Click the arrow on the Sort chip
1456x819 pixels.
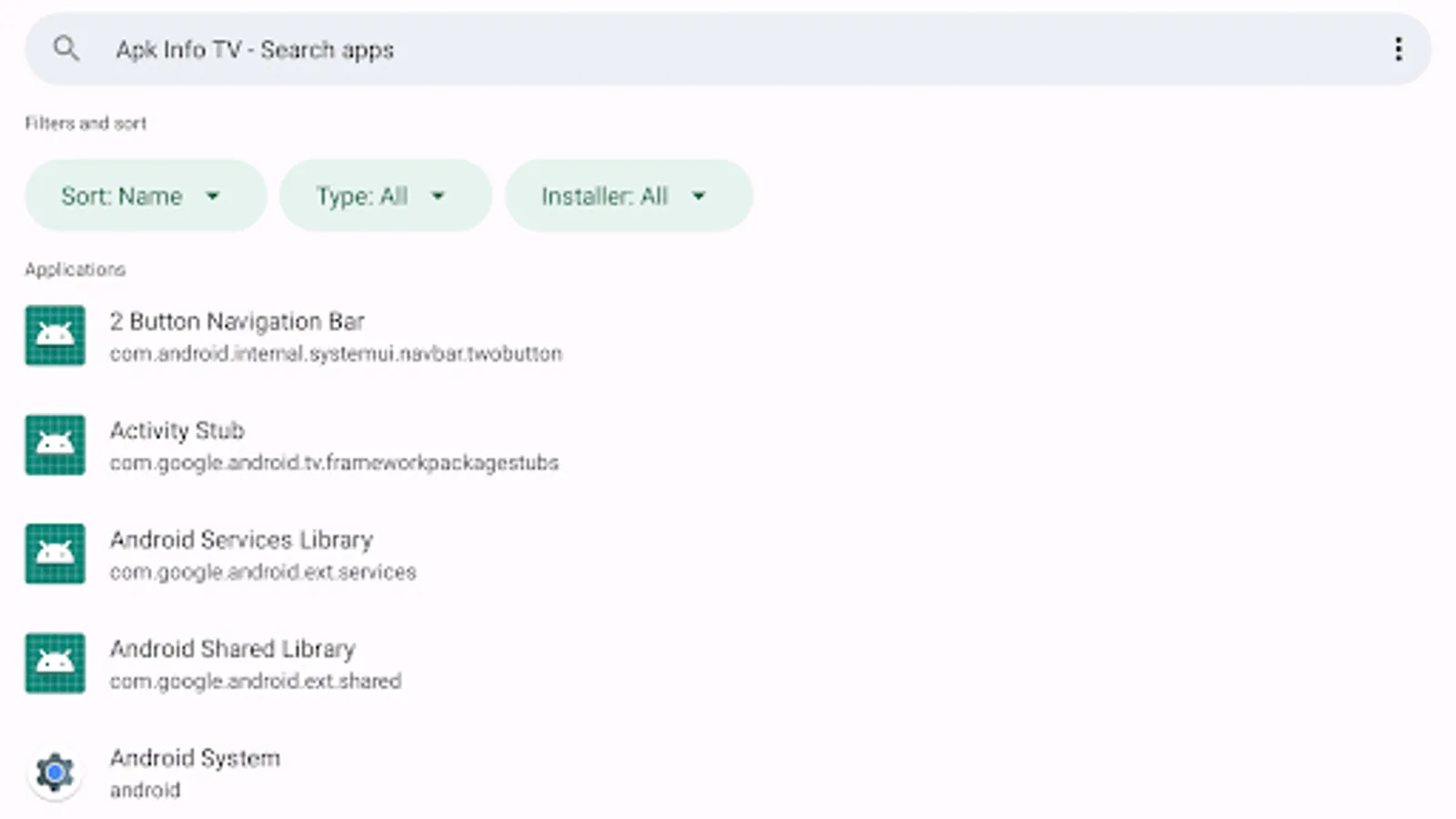213,196
